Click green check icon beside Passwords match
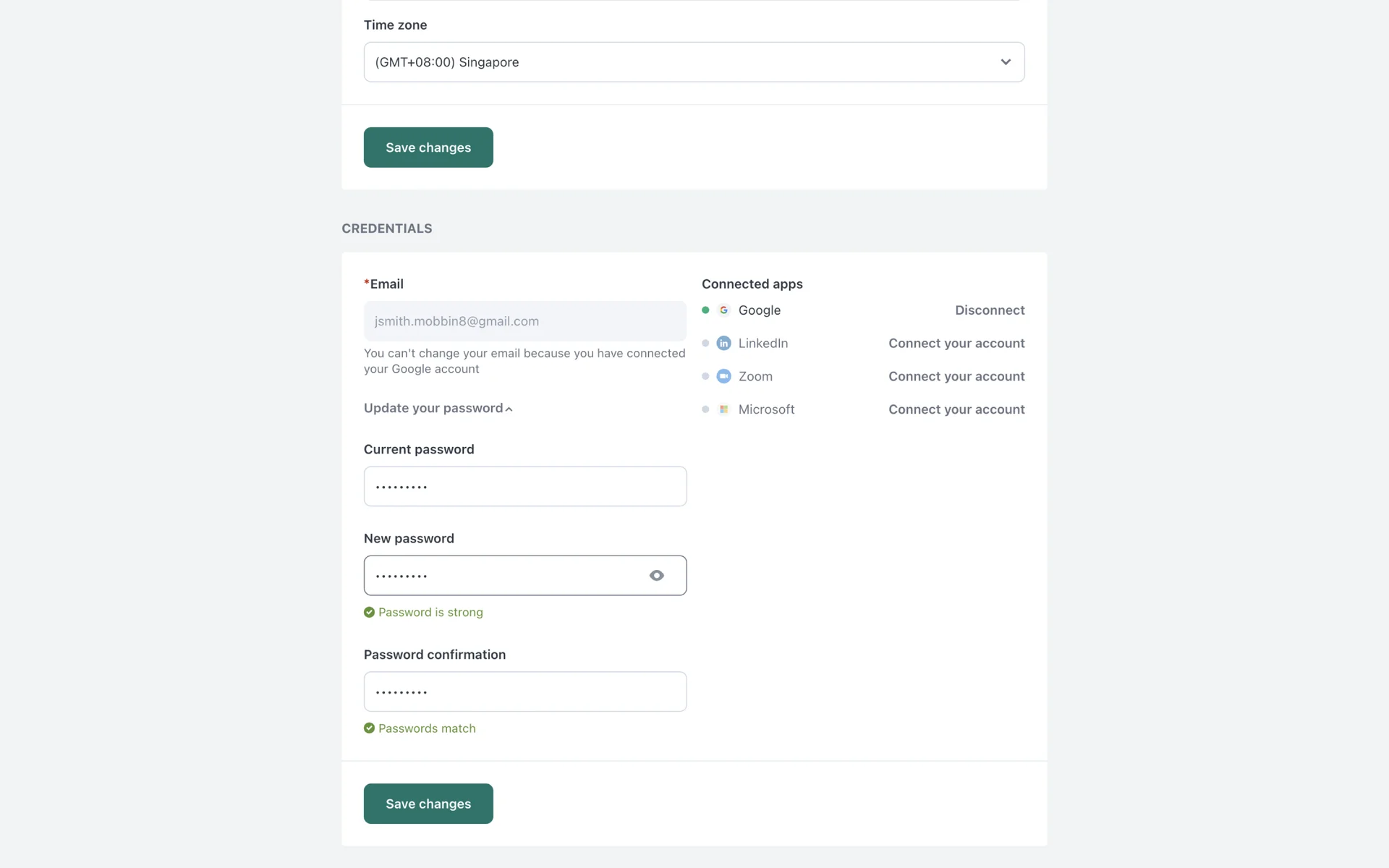Screen dimensions: 1389x868 369,728
